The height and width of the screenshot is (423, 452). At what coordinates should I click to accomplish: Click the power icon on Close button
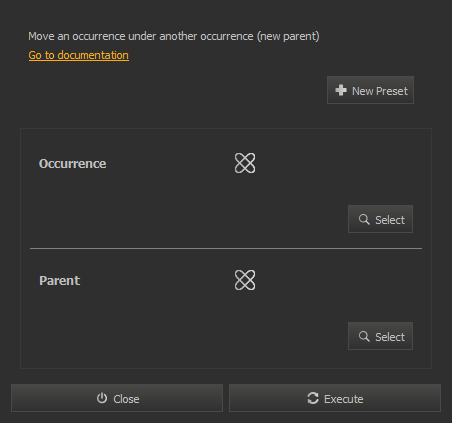click(x=102, y=398)
